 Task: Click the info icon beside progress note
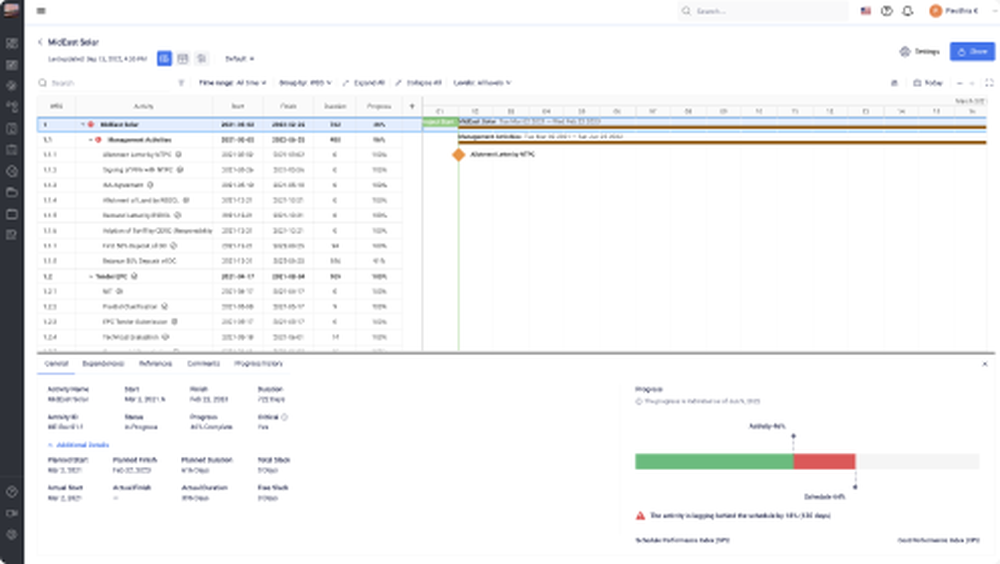[638, 402]
